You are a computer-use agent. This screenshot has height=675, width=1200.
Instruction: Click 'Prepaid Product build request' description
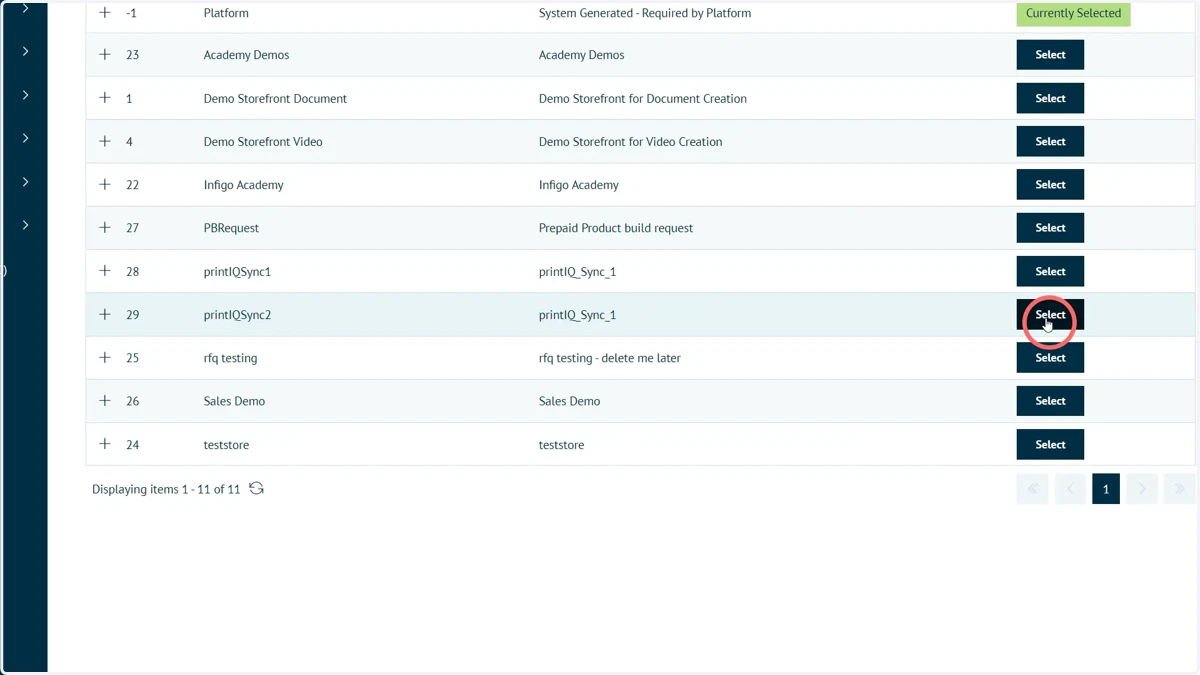tap(616, 227)
